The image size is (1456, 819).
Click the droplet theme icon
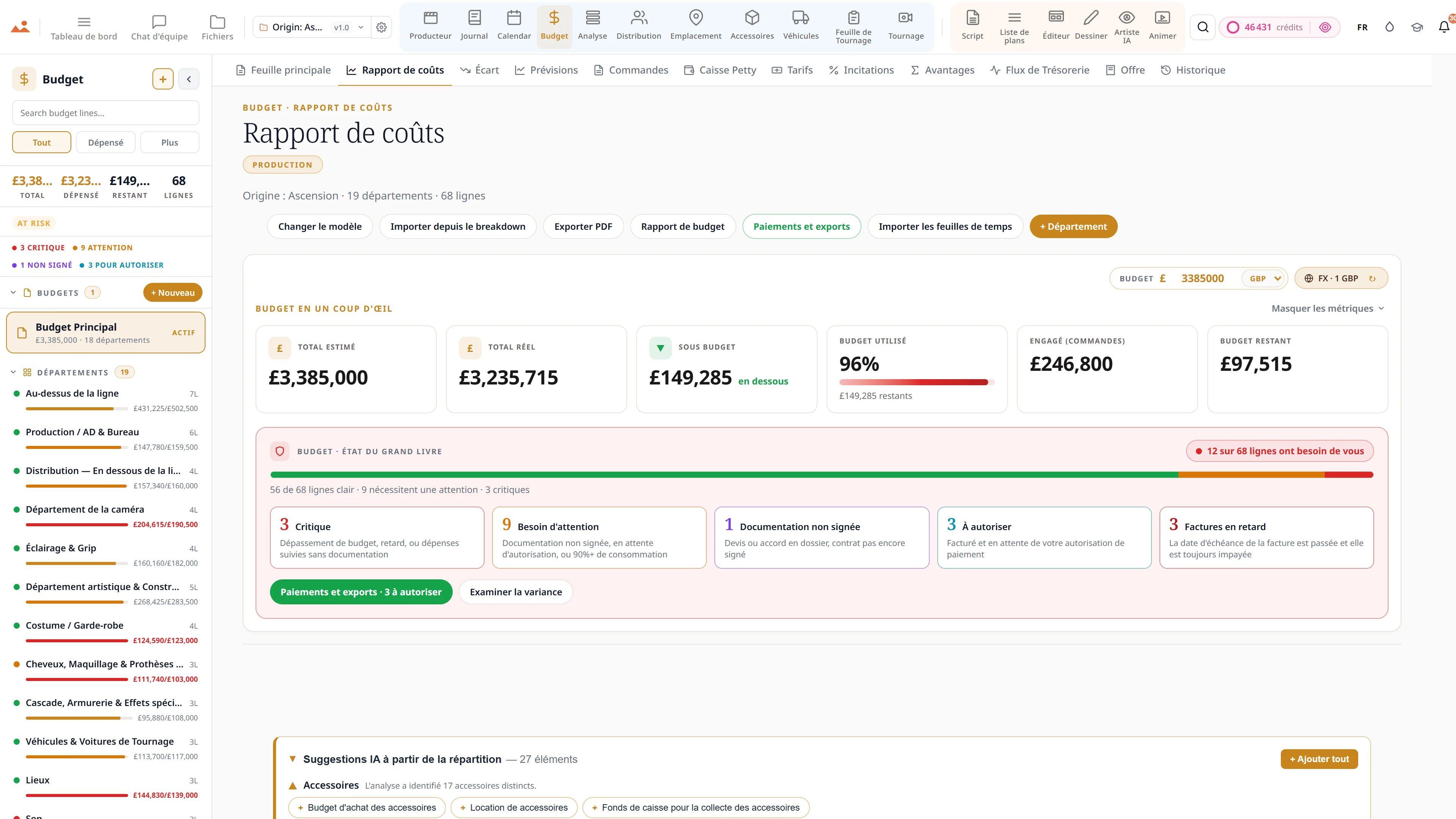point(1389,27)
